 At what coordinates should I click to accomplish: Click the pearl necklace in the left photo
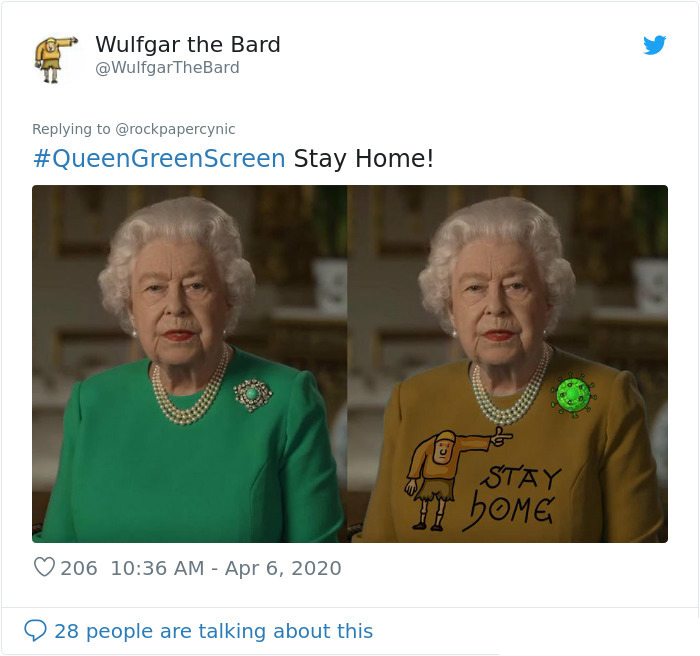pyautogui.click(x=191, y=389)
